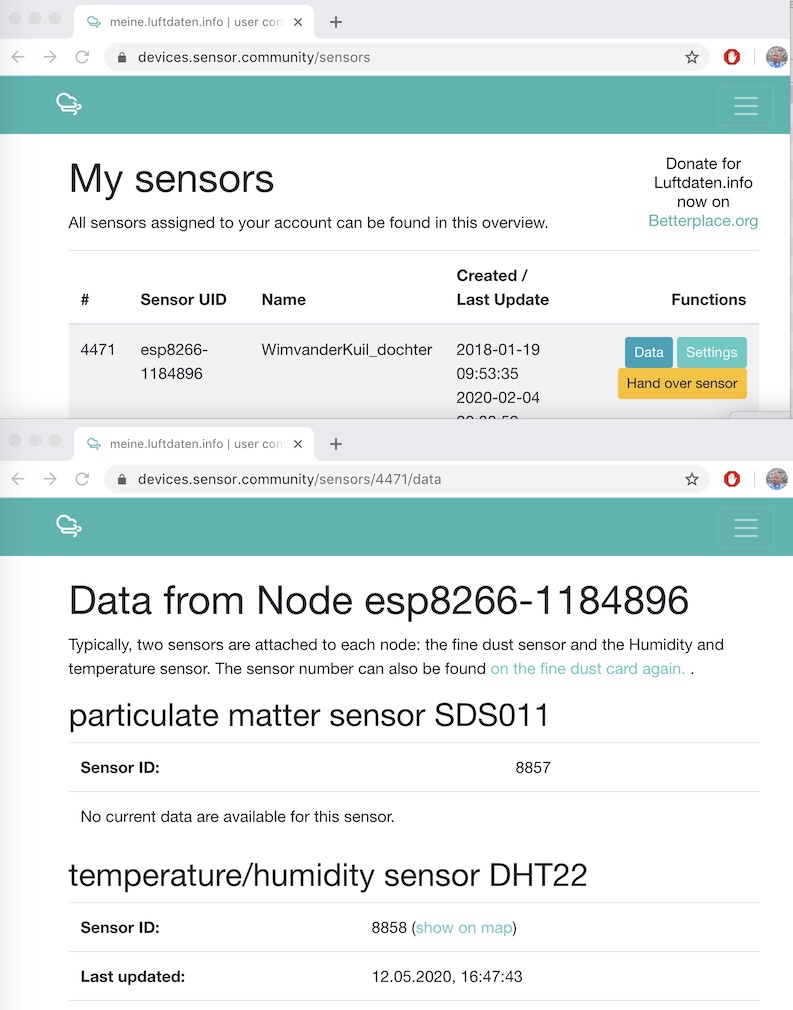
Task: Reload the bottom window's data page
Action: point(82,479)
